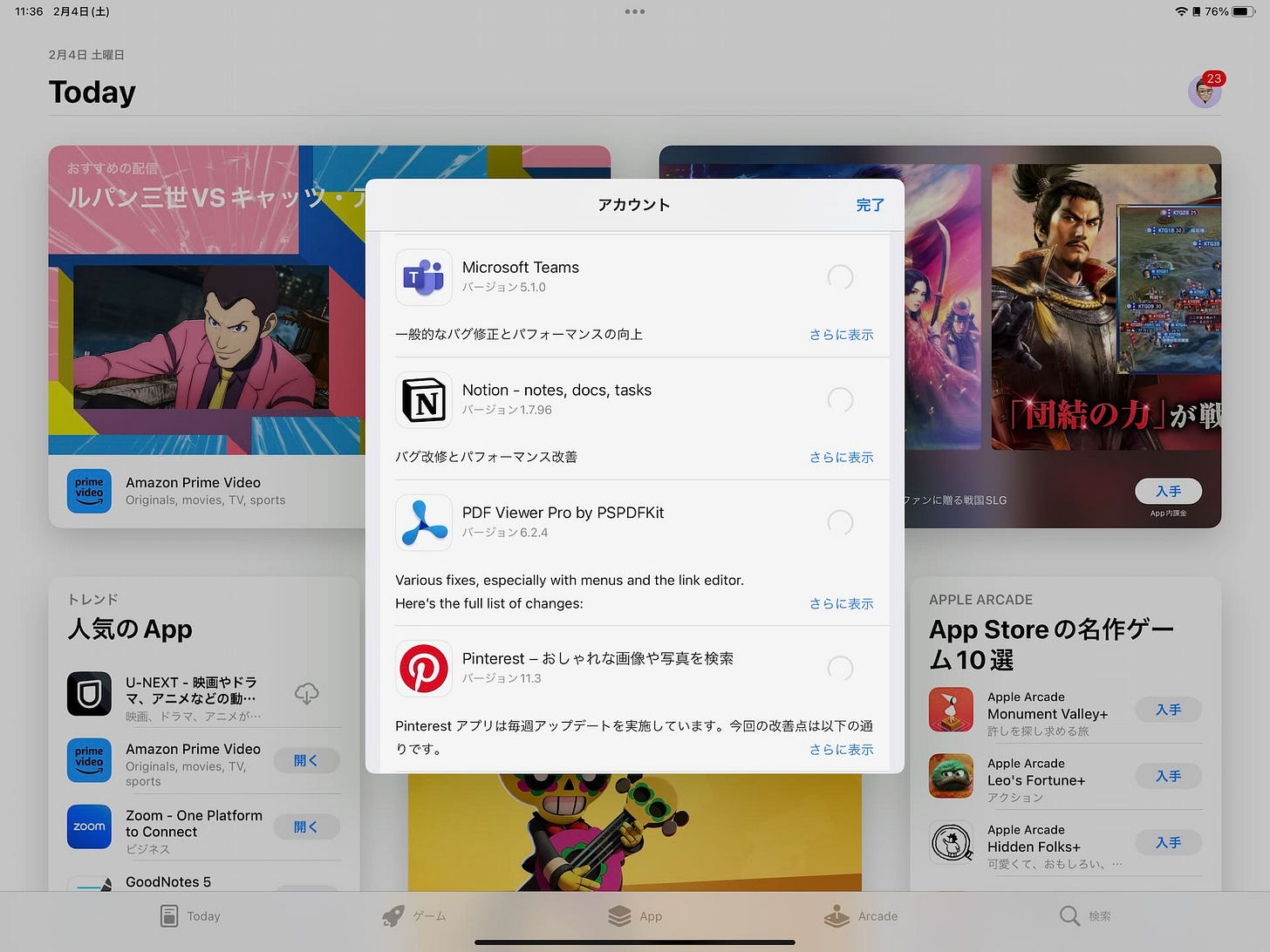Screen dimensions: 1270x952
Task: Open Zoom with 開く button
Action: point(306,826)
